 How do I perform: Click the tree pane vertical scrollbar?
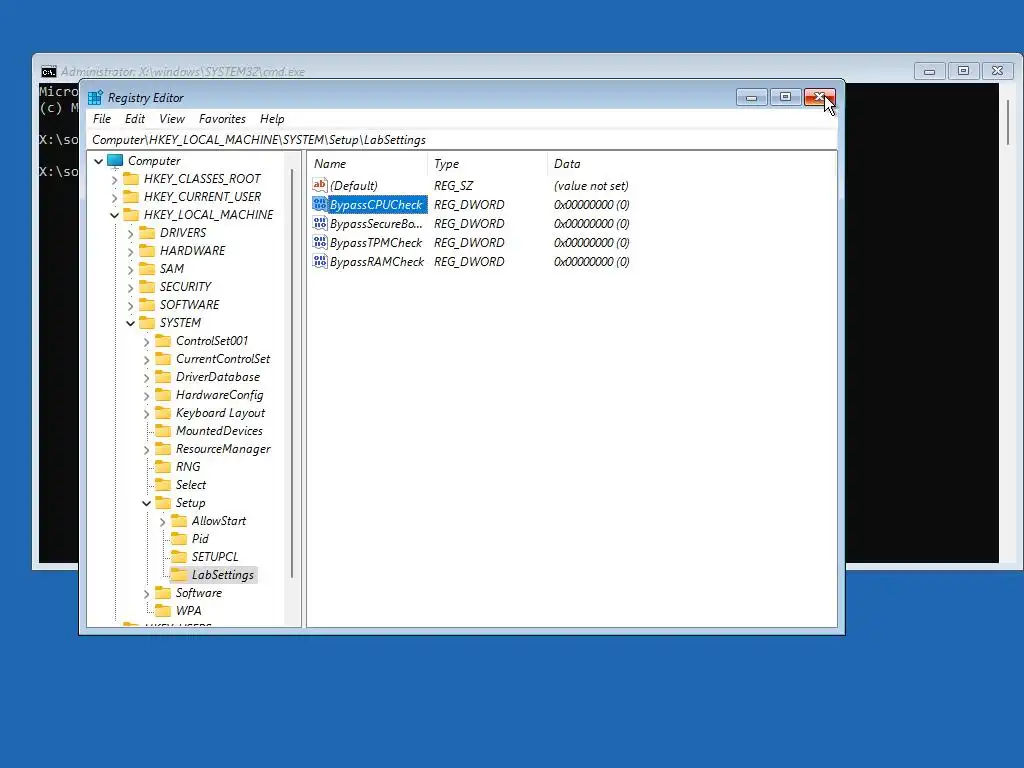(292, 372)
